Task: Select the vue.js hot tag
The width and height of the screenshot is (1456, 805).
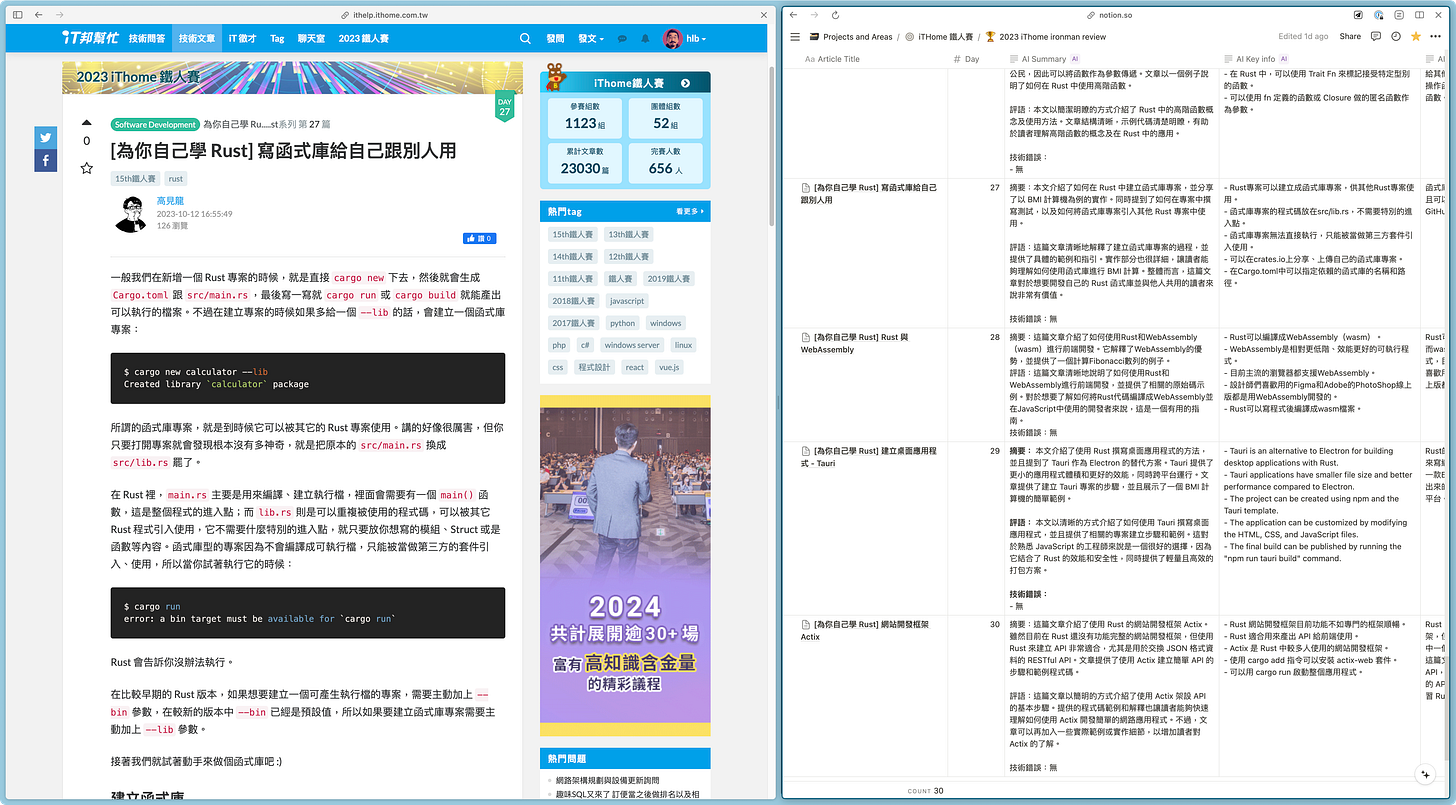Action: 669,367
